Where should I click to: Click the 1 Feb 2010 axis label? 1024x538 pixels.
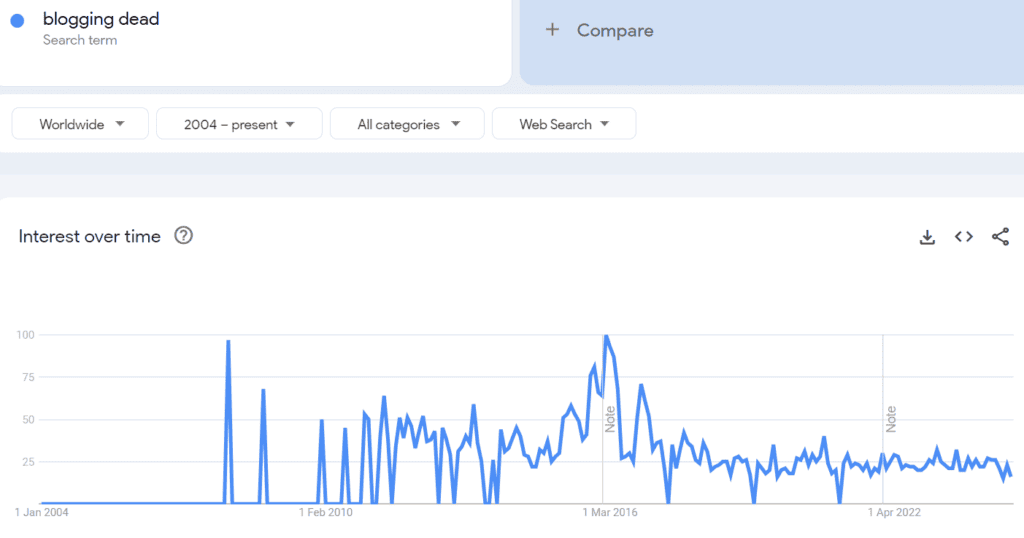(x=326, y=512)
